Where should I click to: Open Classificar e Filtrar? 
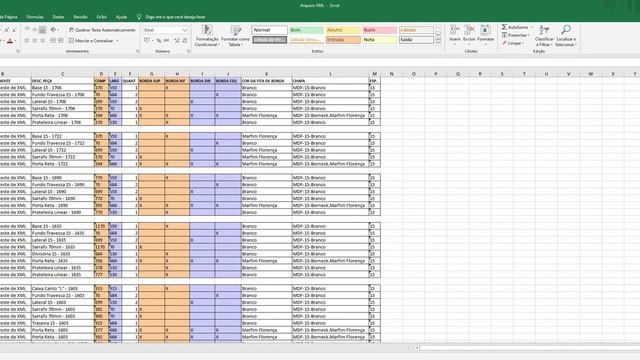[x=544, y=36]
